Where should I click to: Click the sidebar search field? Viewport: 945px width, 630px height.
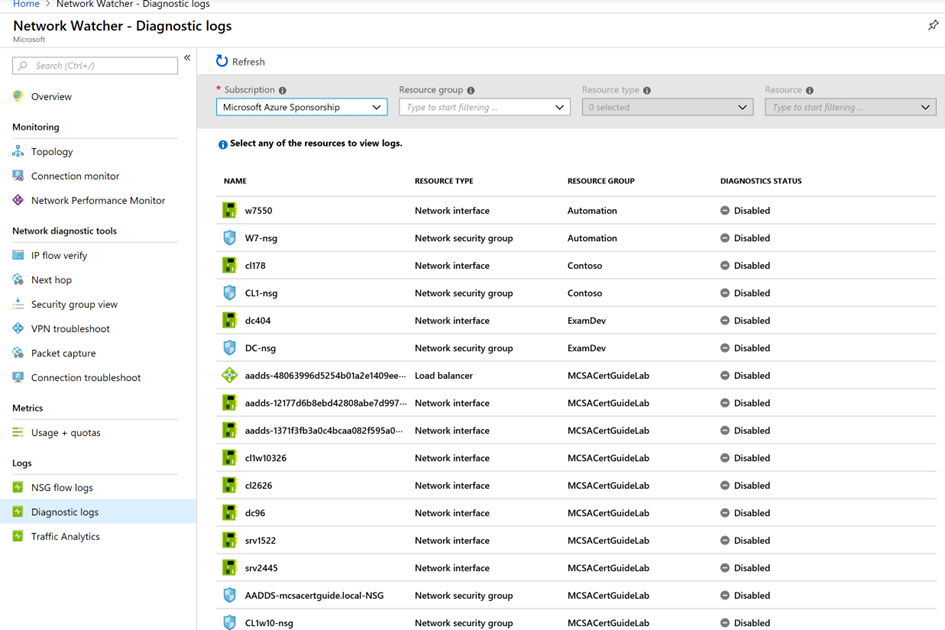pyautogui.click(x=95, y=66)
